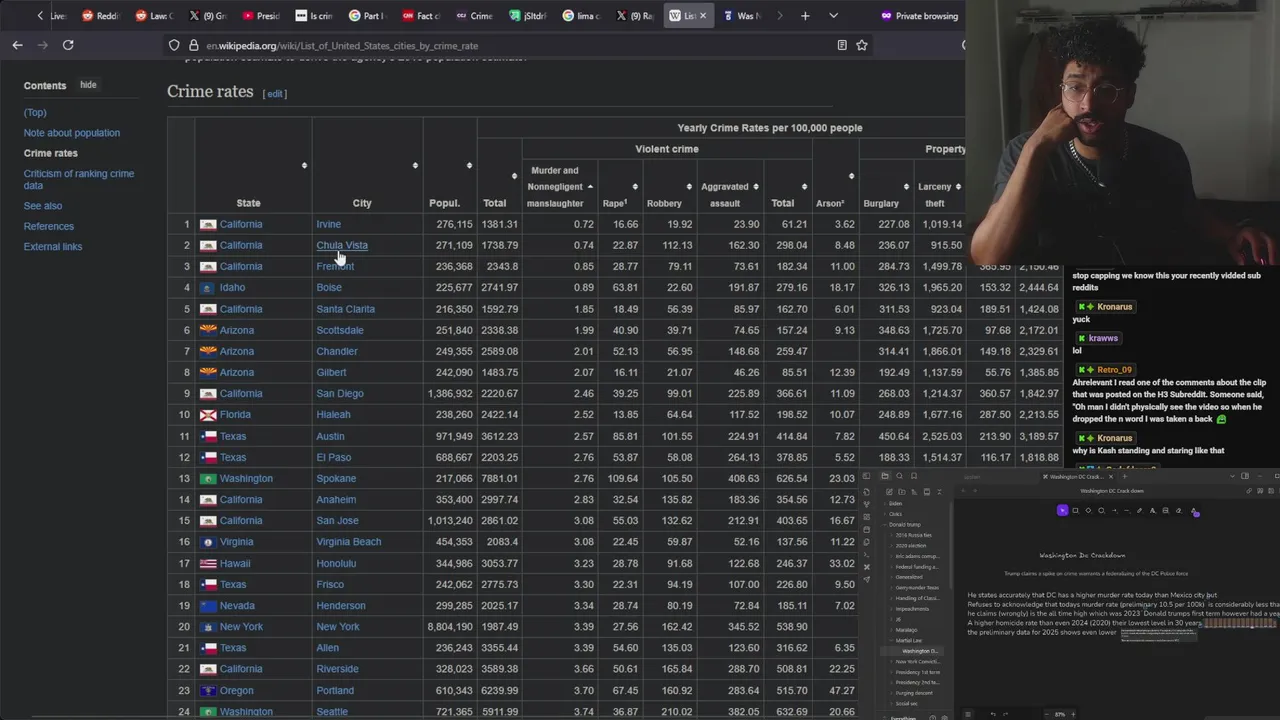Image resolution: width=1280 pixels, height=720 pixels.
Task: Open the tracking protection shield icon
Action: 174,45
